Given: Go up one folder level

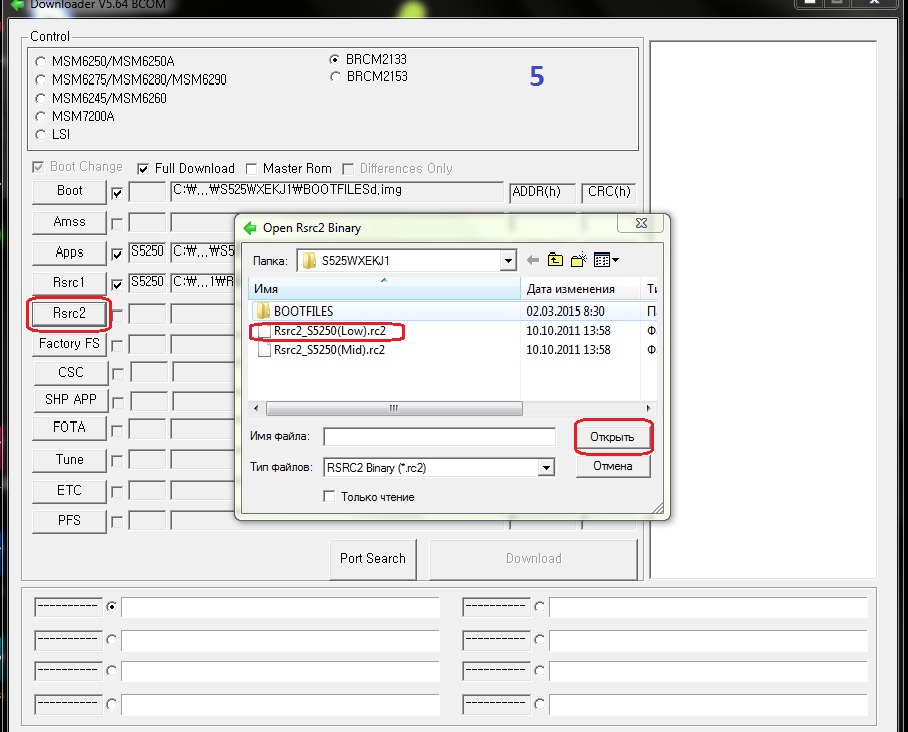Looking at the screenshot, I should tap(555, 261).
